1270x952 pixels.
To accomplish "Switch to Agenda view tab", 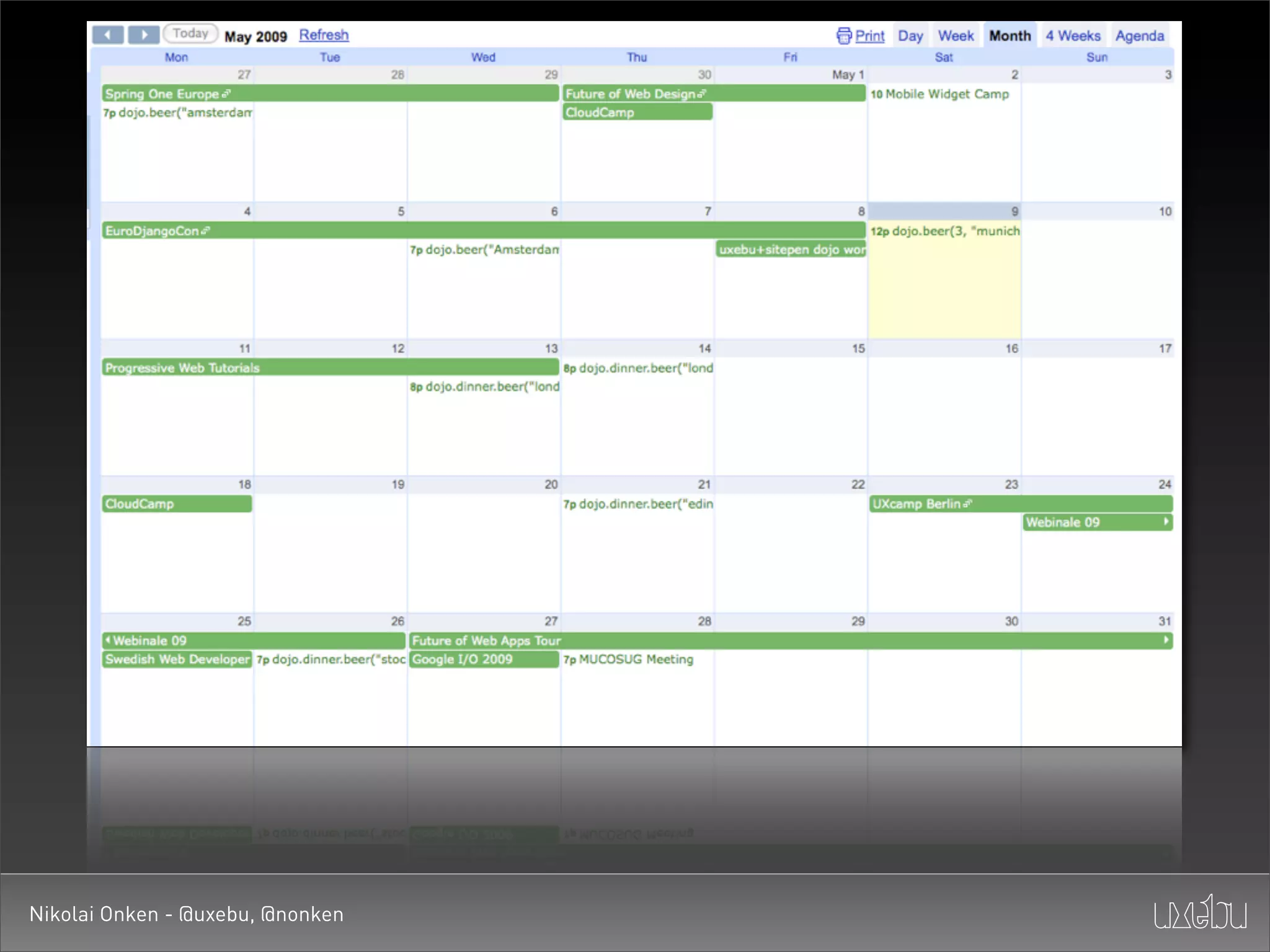I will tap(1139, 36).
